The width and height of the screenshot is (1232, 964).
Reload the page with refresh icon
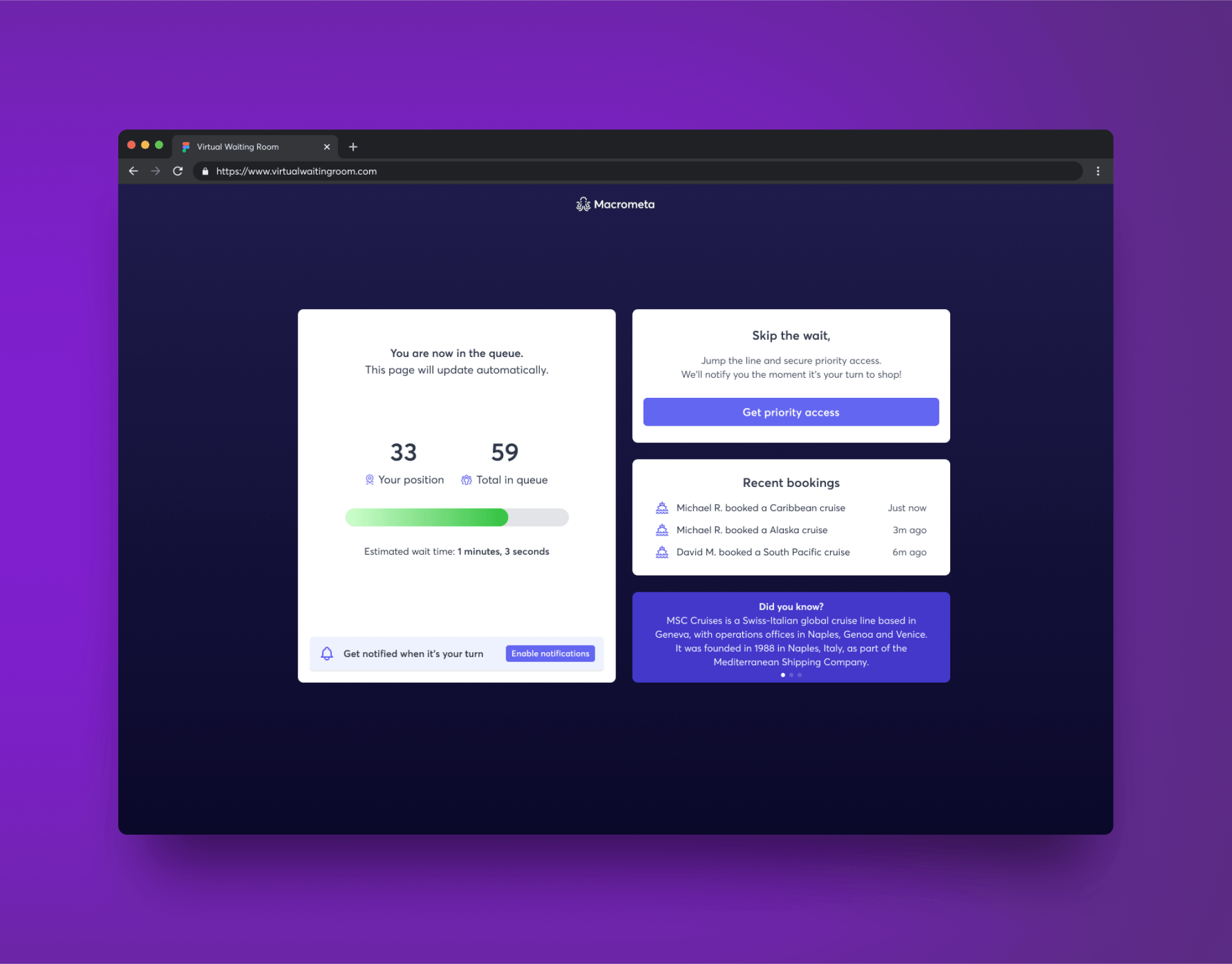(x=177, y=171)
